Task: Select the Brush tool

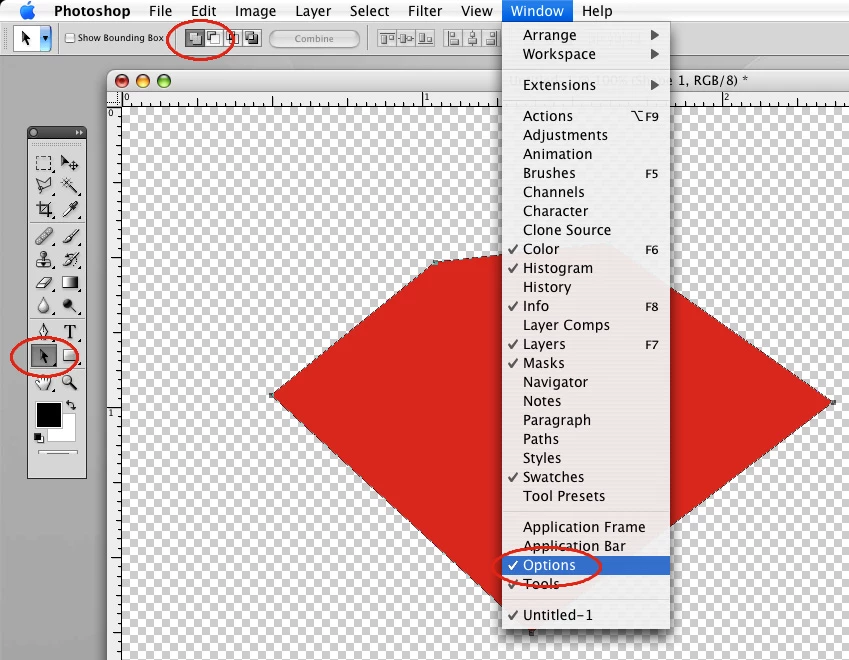Action: tap(69, 237)
